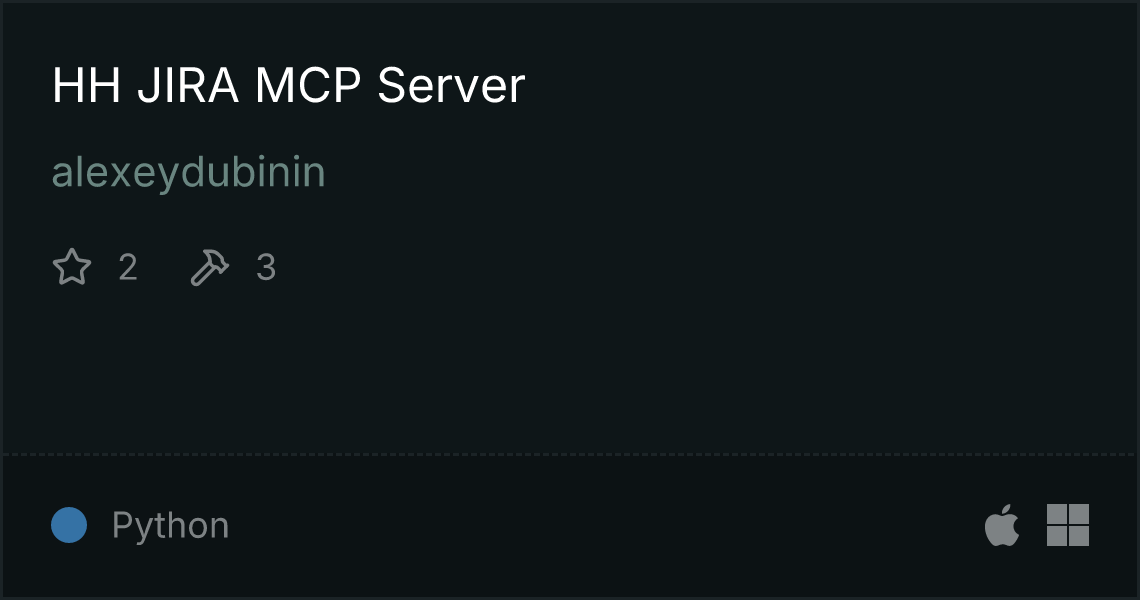Click the dashed divider above the footer
The image size is (1140, 600).
570,455
